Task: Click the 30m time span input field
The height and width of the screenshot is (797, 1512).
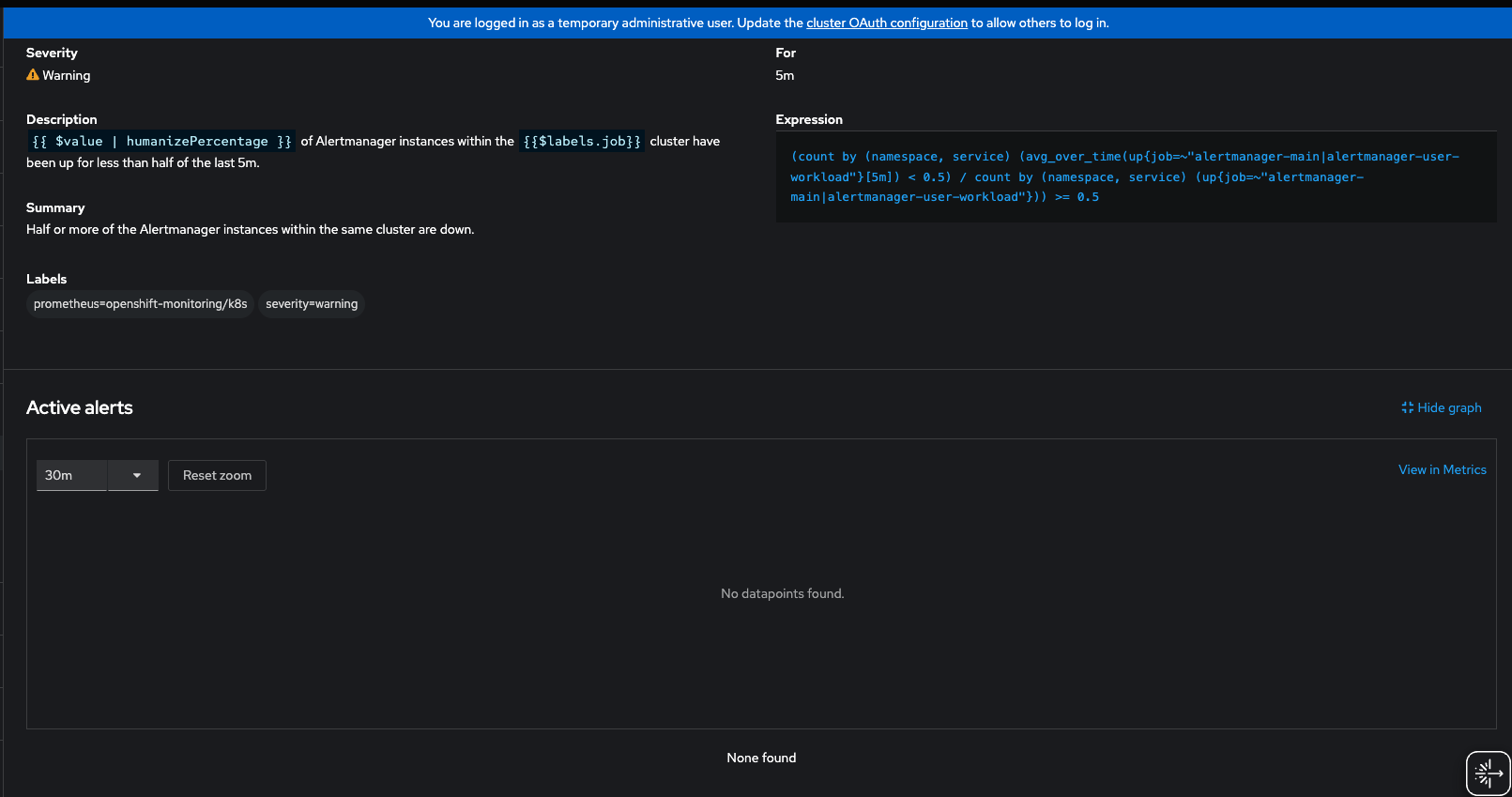Action: (71, 475)
